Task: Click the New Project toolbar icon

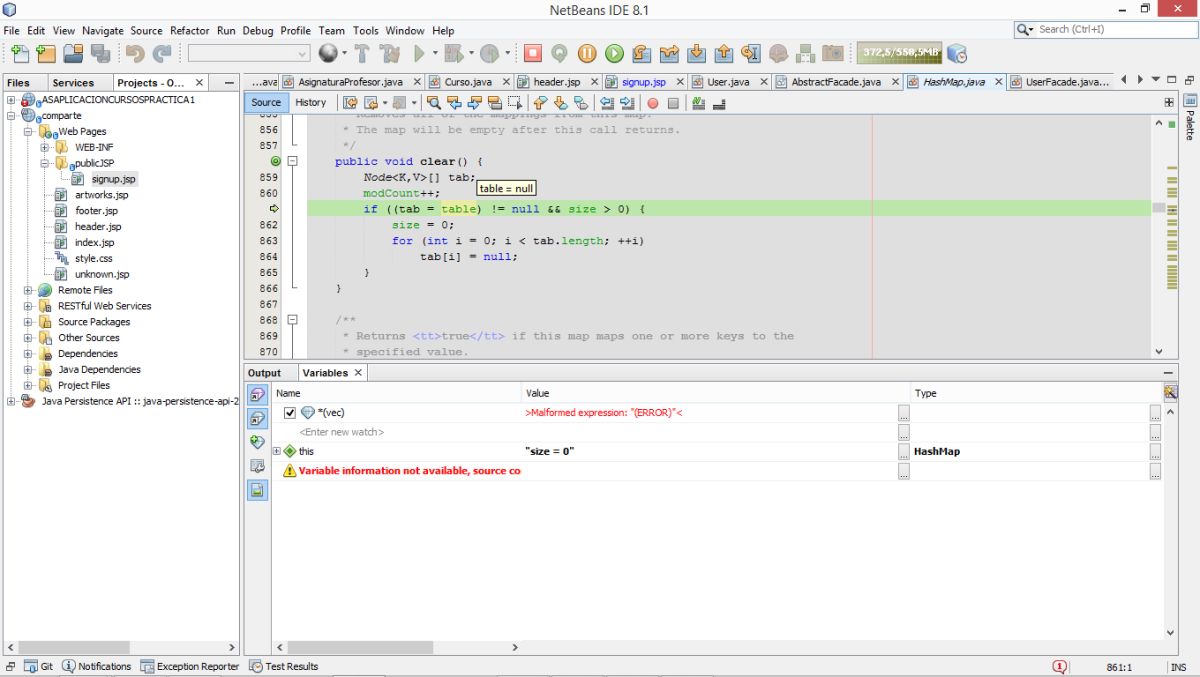Action: (x=46, y=53)
